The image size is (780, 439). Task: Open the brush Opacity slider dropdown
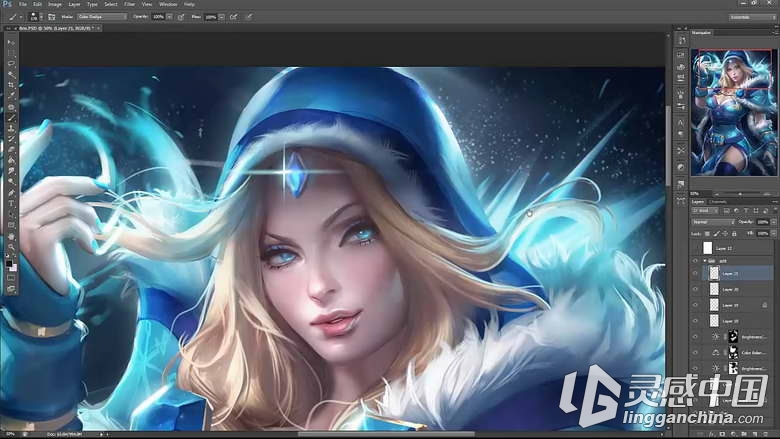tap(170, 17)
